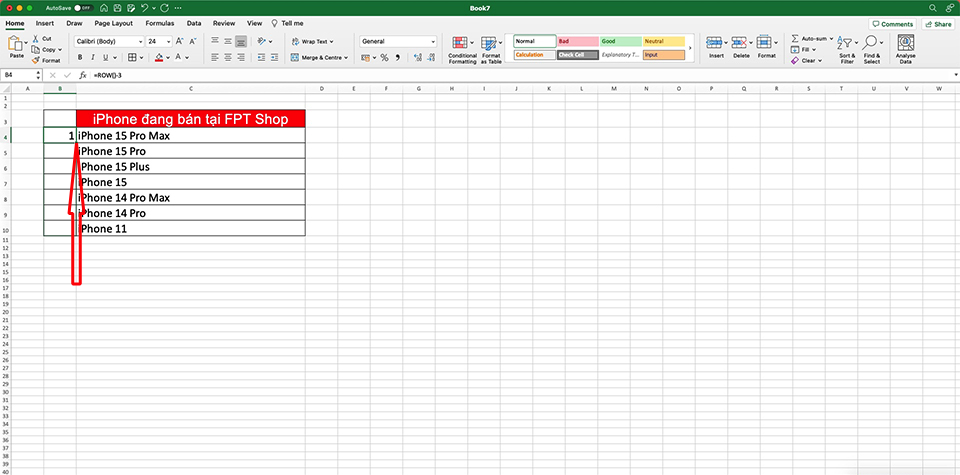Click the Comments button
The image size is (960, 475).
(x=893, y=24)
